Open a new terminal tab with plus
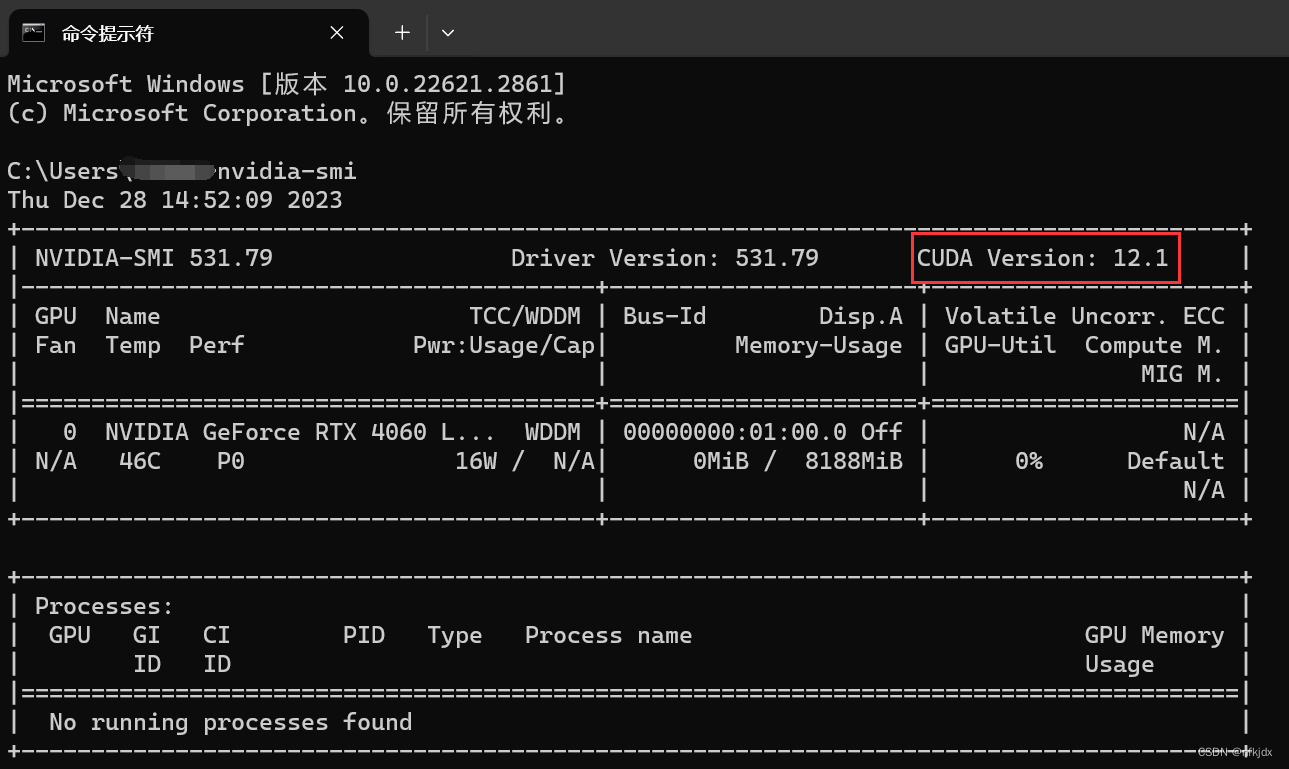This screenshot has height=769, width=1289. (402, 33)
